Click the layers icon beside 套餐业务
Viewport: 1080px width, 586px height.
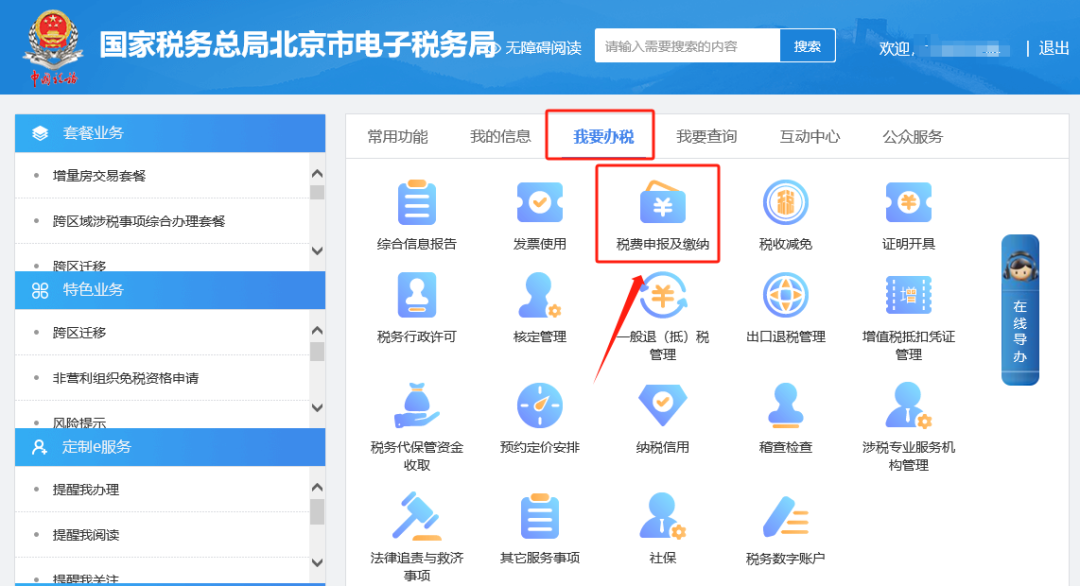(40, 133)
